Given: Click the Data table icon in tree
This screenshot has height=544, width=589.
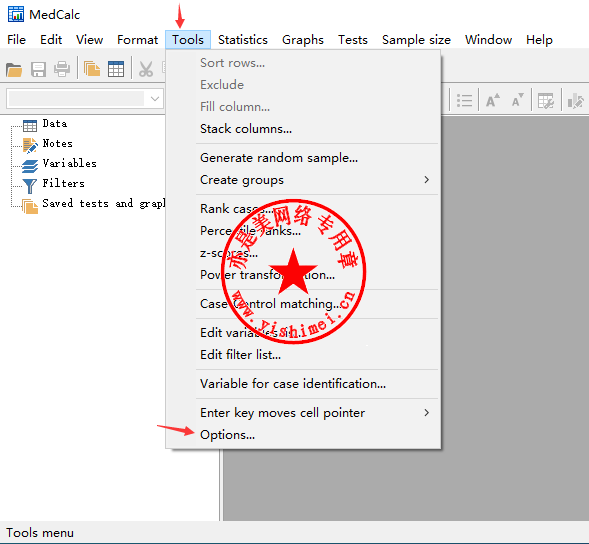Looking at the screenshot, I should [30, 126].
